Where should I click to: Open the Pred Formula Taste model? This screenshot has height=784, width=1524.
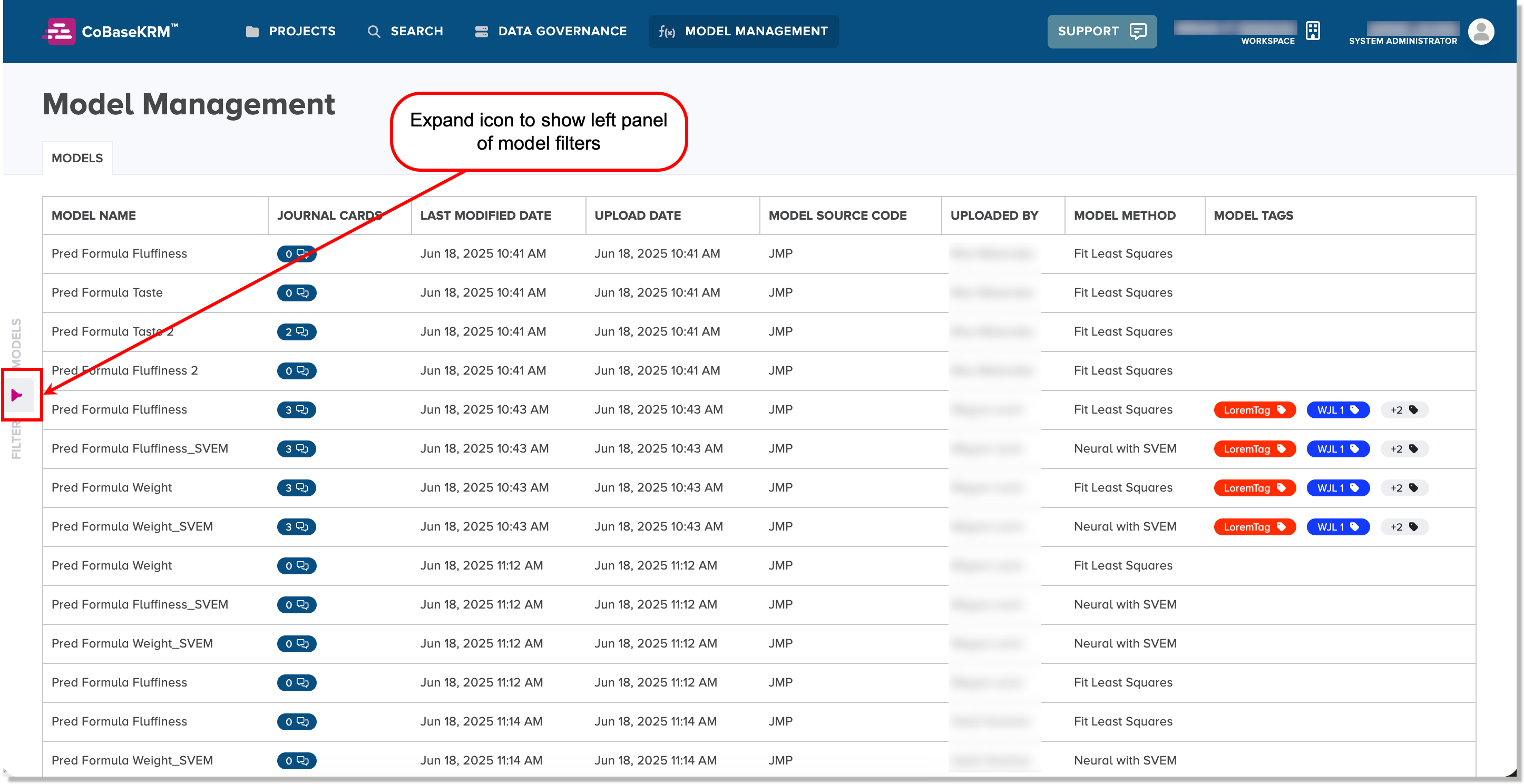pos(107,292)
